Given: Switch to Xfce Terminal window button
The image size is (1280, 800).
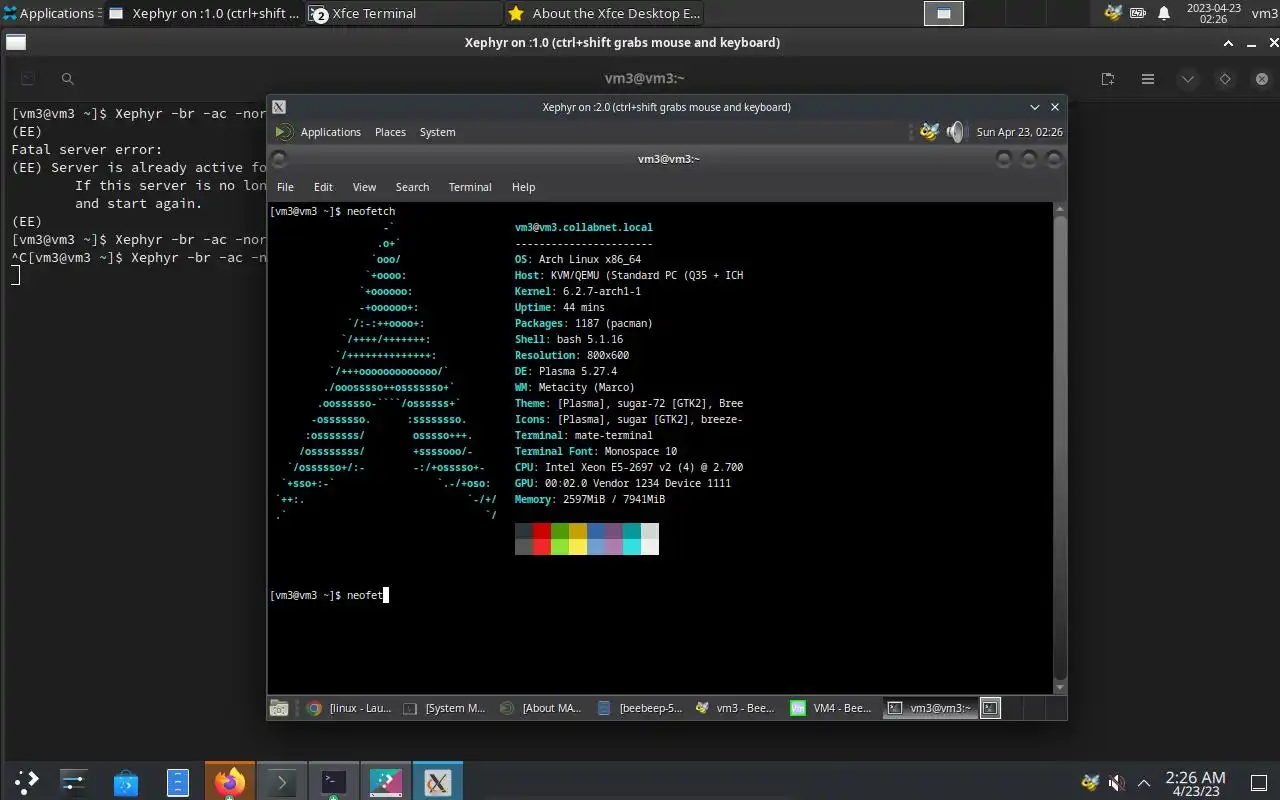Looking at the screenshot, I should (x=403, y=13).
